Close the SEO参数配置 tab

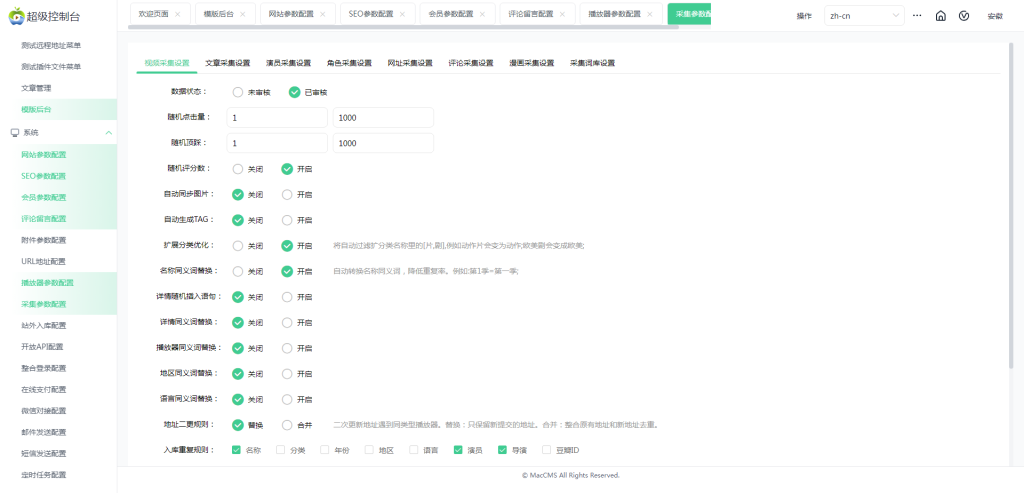pos(402,14)
